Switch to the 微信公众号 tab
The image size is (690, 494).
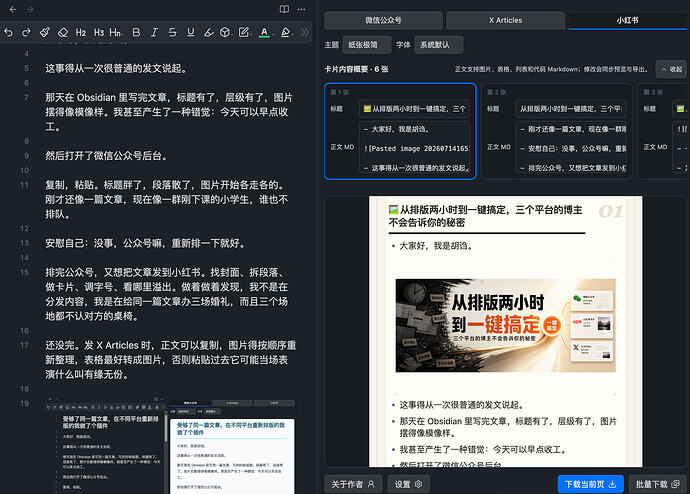point(383,20)
